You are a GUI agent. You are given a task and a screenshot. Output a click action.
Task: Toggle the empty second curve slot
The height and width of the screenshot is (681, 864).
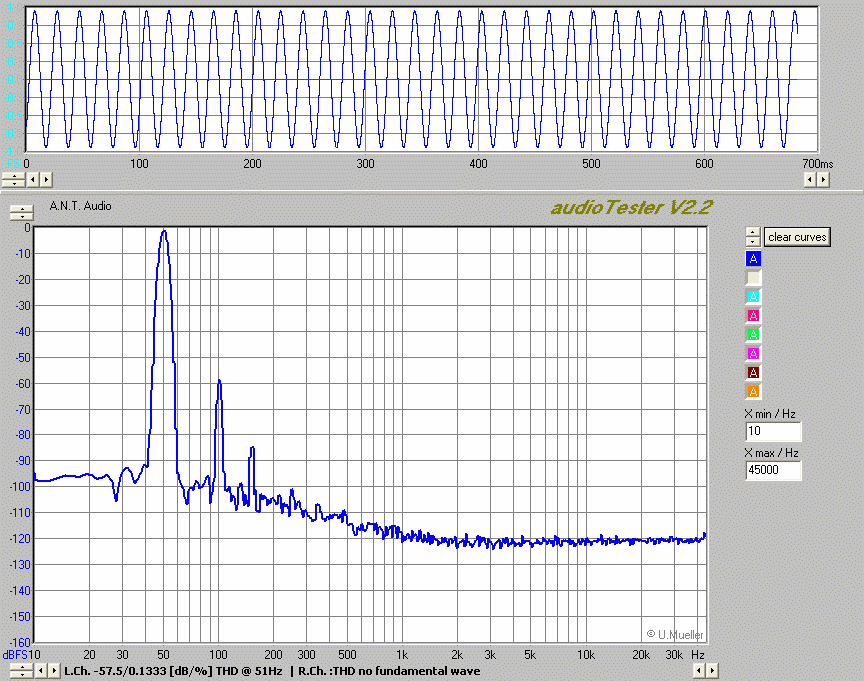click(754, 278)
